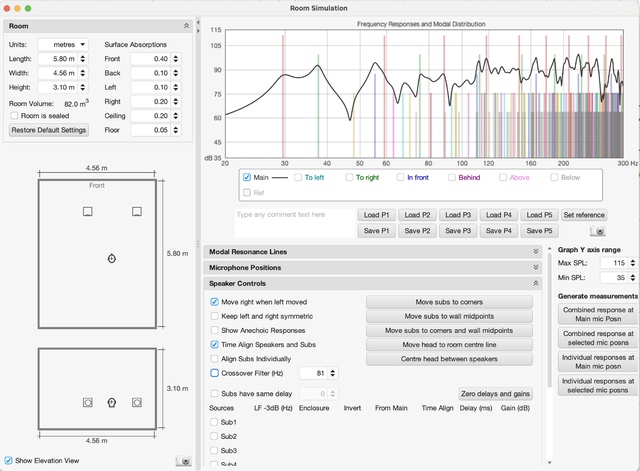The image size is (640, 471).
Task: Capture graph with camera icon beside Save P5
Action: (598, 231)
